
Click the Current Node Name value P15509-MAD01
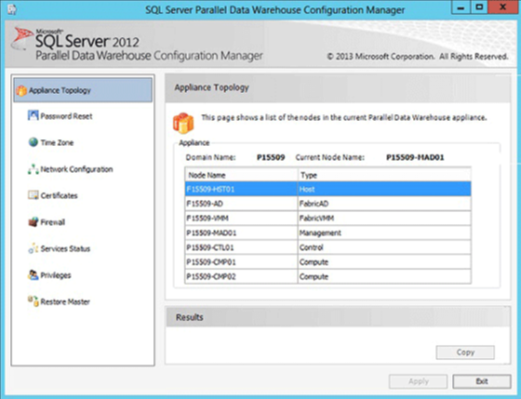415,157
